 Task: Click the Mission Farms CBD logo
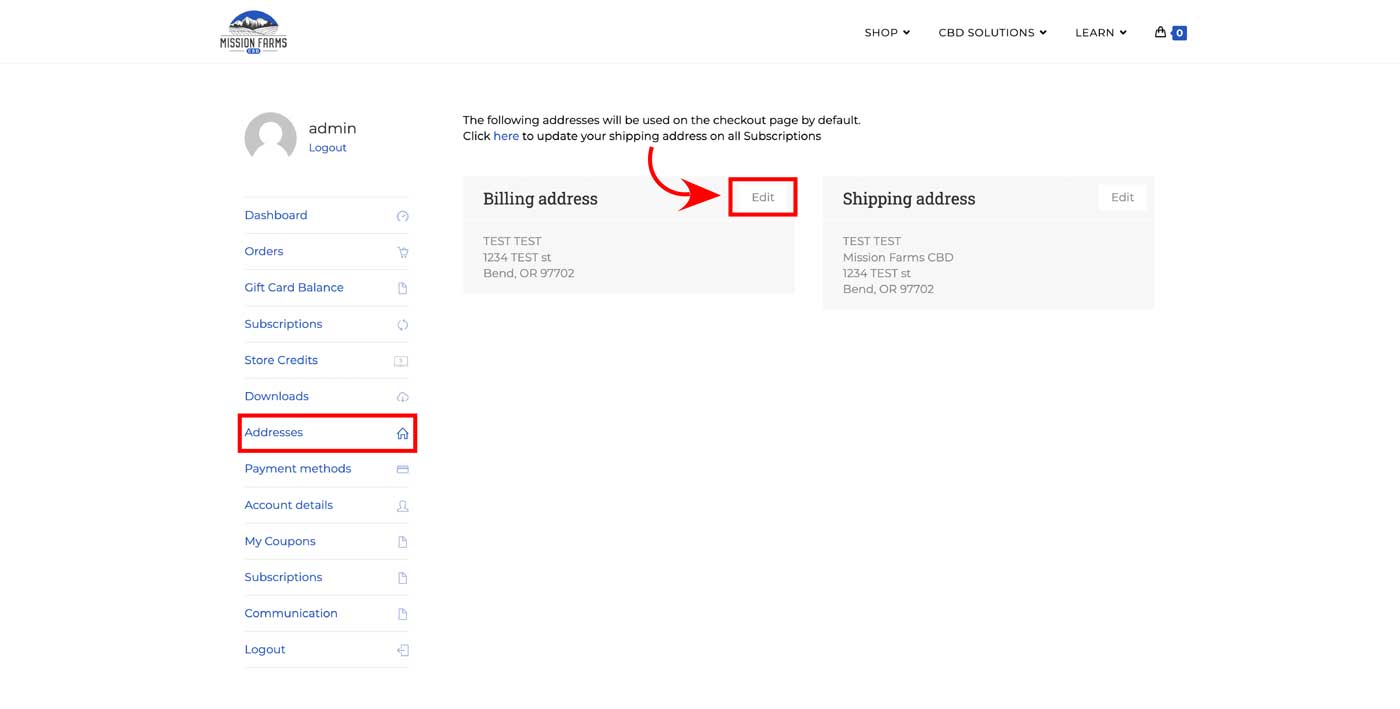click(253, 32)
